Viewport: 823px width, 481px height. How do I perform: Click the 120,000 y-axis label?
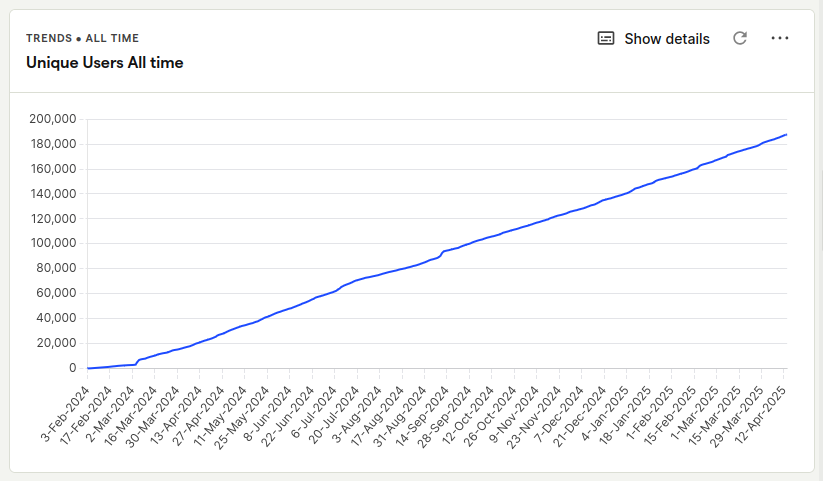tap(53, 218)
